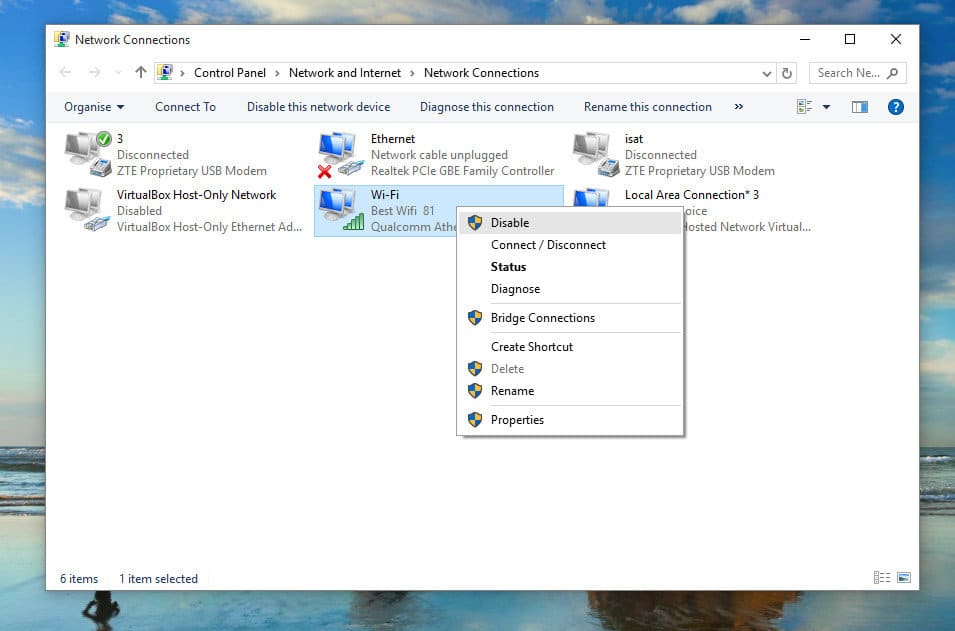Go to Control Panel breadcrumb
The height and width of the screenshot is (631, 955).
[230, 73]
